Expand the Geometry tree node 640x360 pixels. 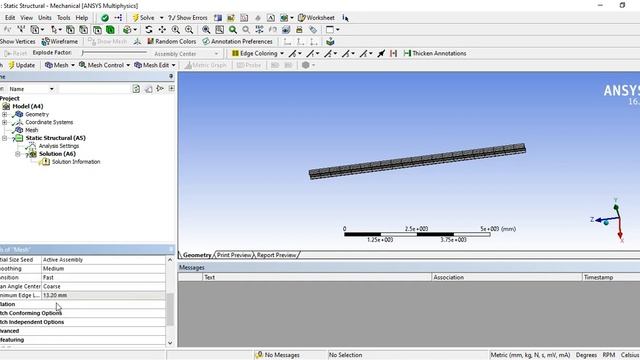tap(4, 114)
